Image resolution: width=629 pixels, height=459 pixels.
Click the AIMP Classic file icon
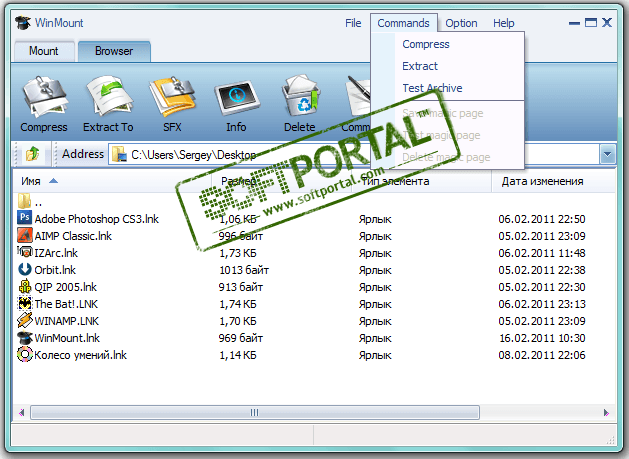click(x=24, y=235)
